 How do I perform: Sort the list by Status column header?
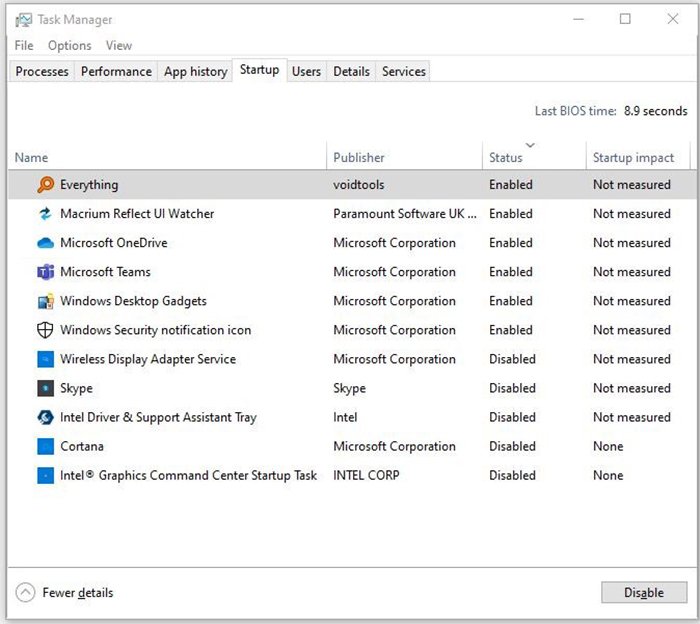click(506, 157)
